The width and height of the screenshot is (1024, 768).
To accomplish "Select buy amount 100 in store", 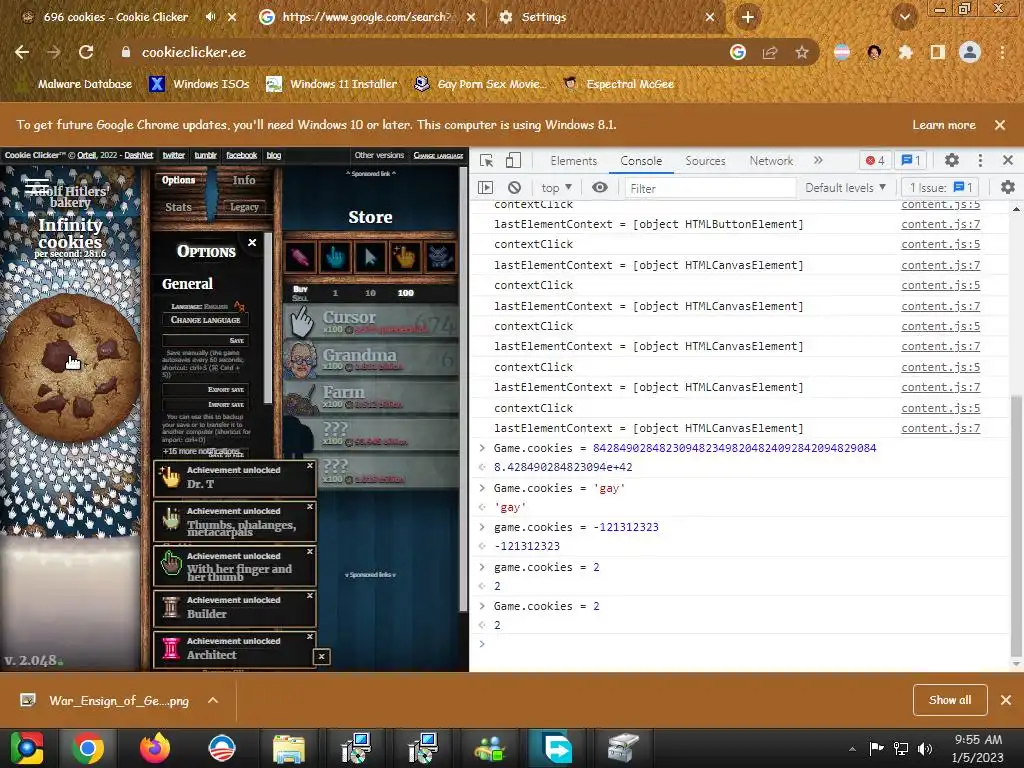I will click(406, 293).
